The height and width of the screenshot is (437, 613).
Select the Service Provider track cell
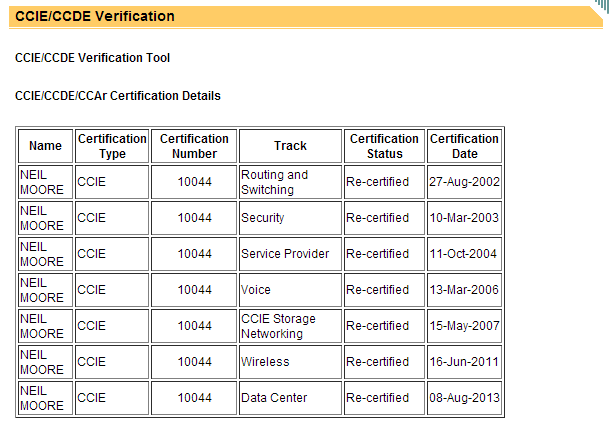(290, 254)
